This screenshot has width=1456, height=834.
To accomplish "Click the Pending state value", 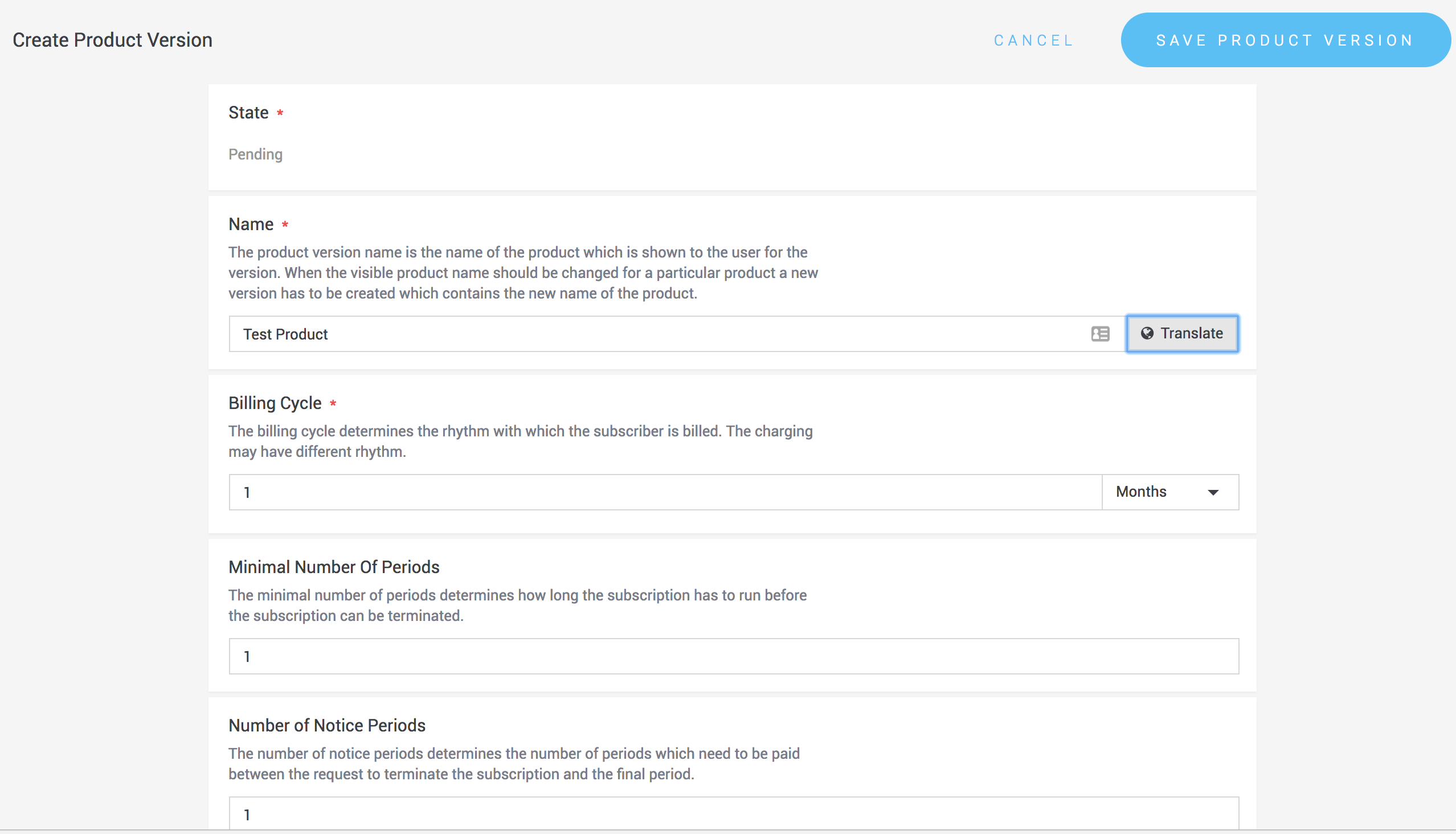I will click(x=255, y=154).
